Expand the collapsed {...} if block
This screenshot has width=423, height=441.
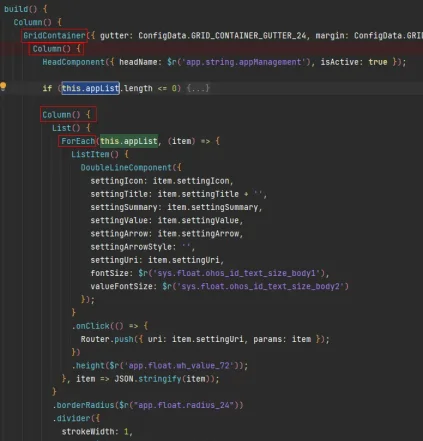tap(198, 88)
